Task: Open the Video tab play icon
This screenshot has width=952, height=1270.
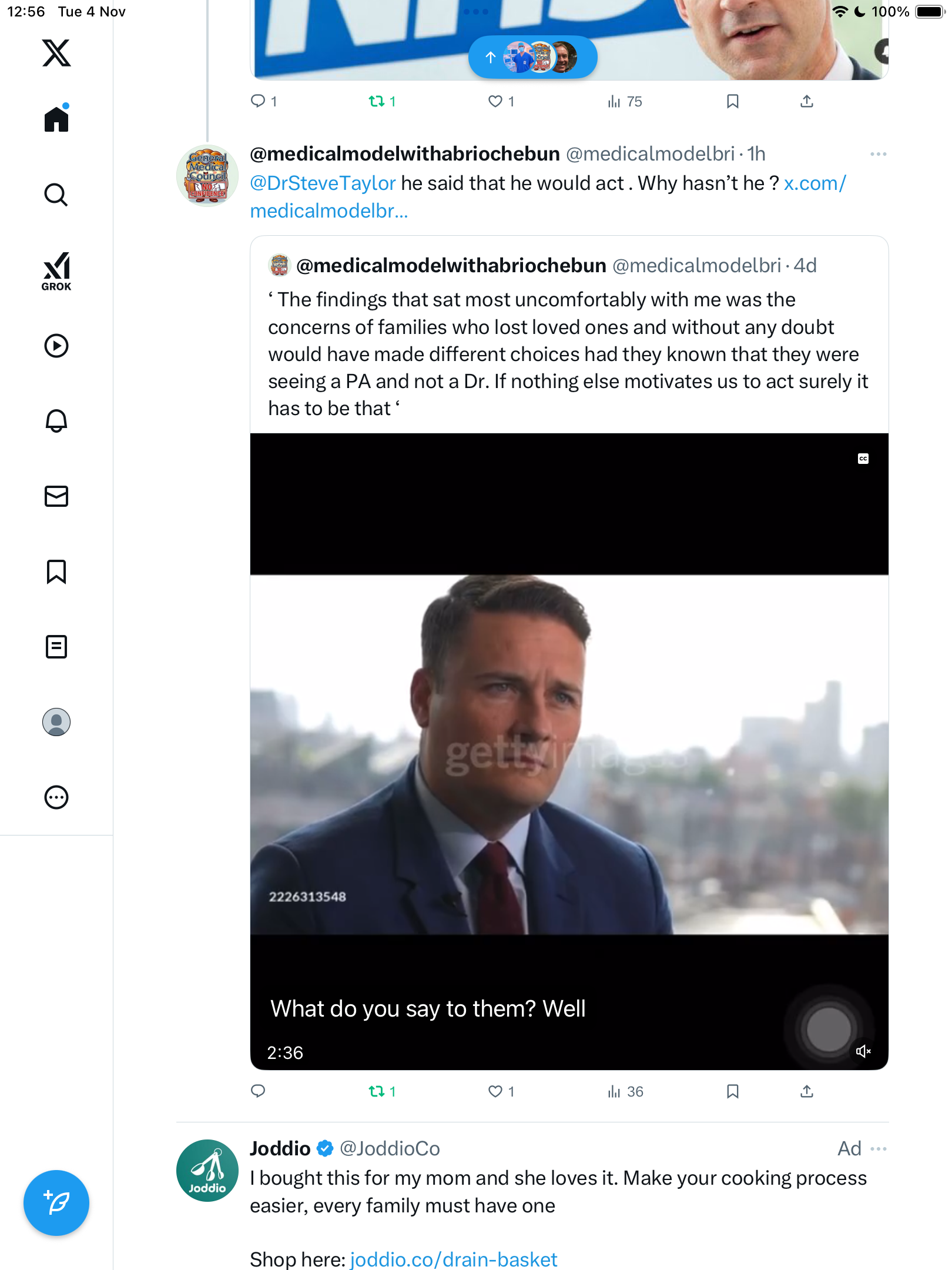Action: 56,346
